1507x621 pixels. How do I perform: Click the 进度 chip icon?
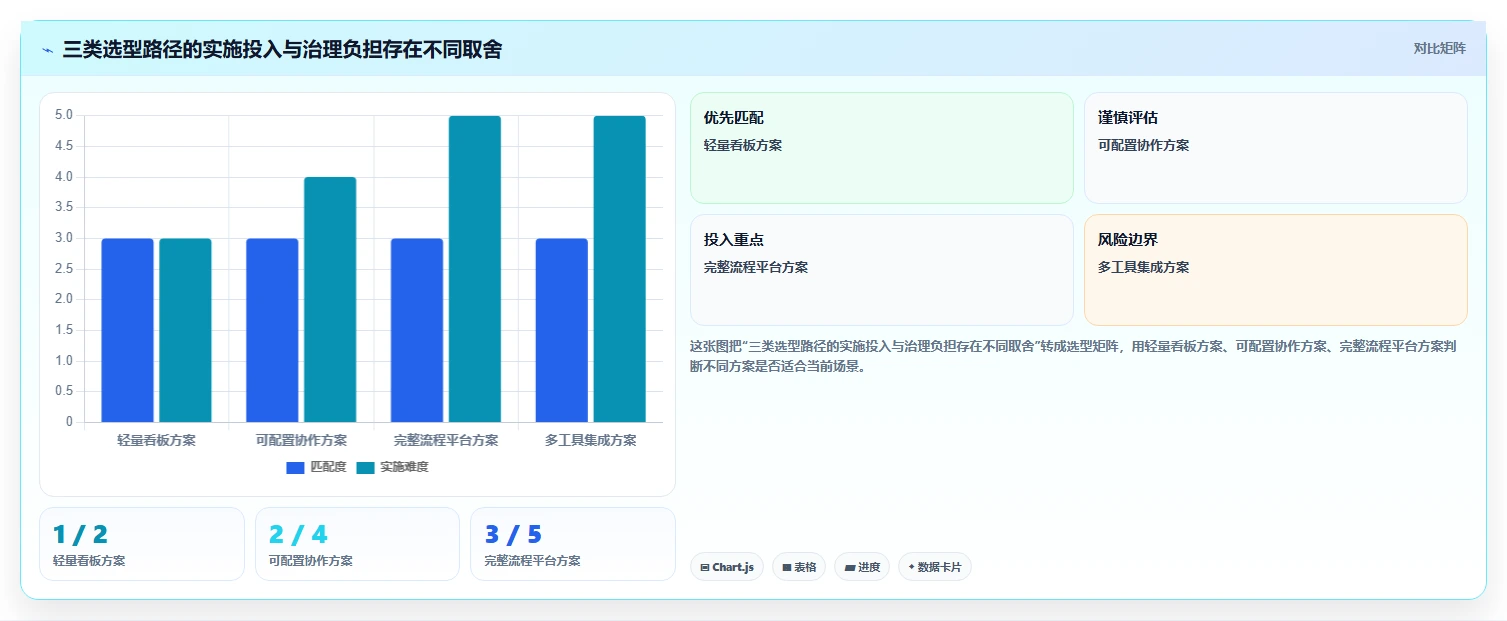click(850, 568)
